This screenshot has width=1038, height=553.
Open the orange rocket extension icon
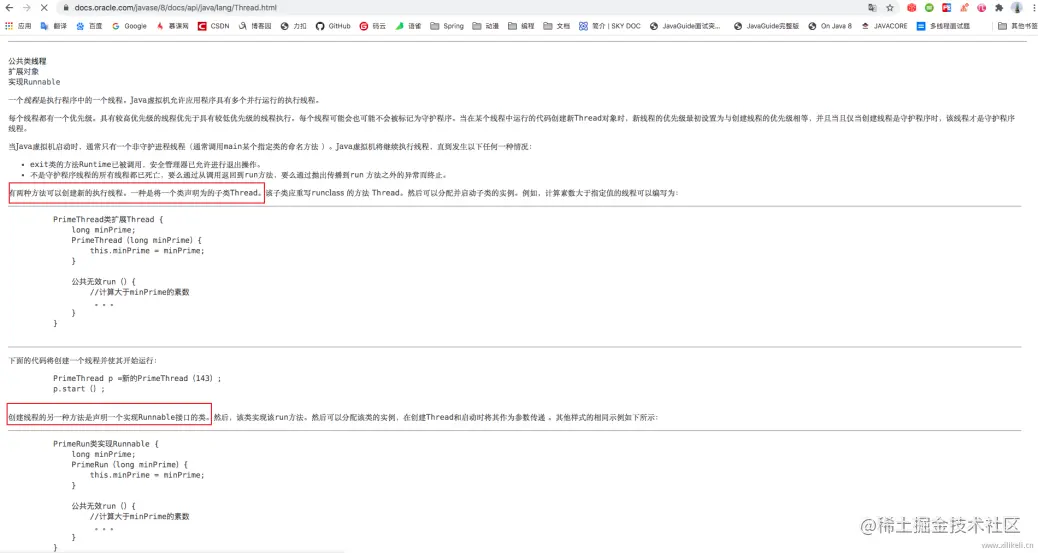pos(964,8)
